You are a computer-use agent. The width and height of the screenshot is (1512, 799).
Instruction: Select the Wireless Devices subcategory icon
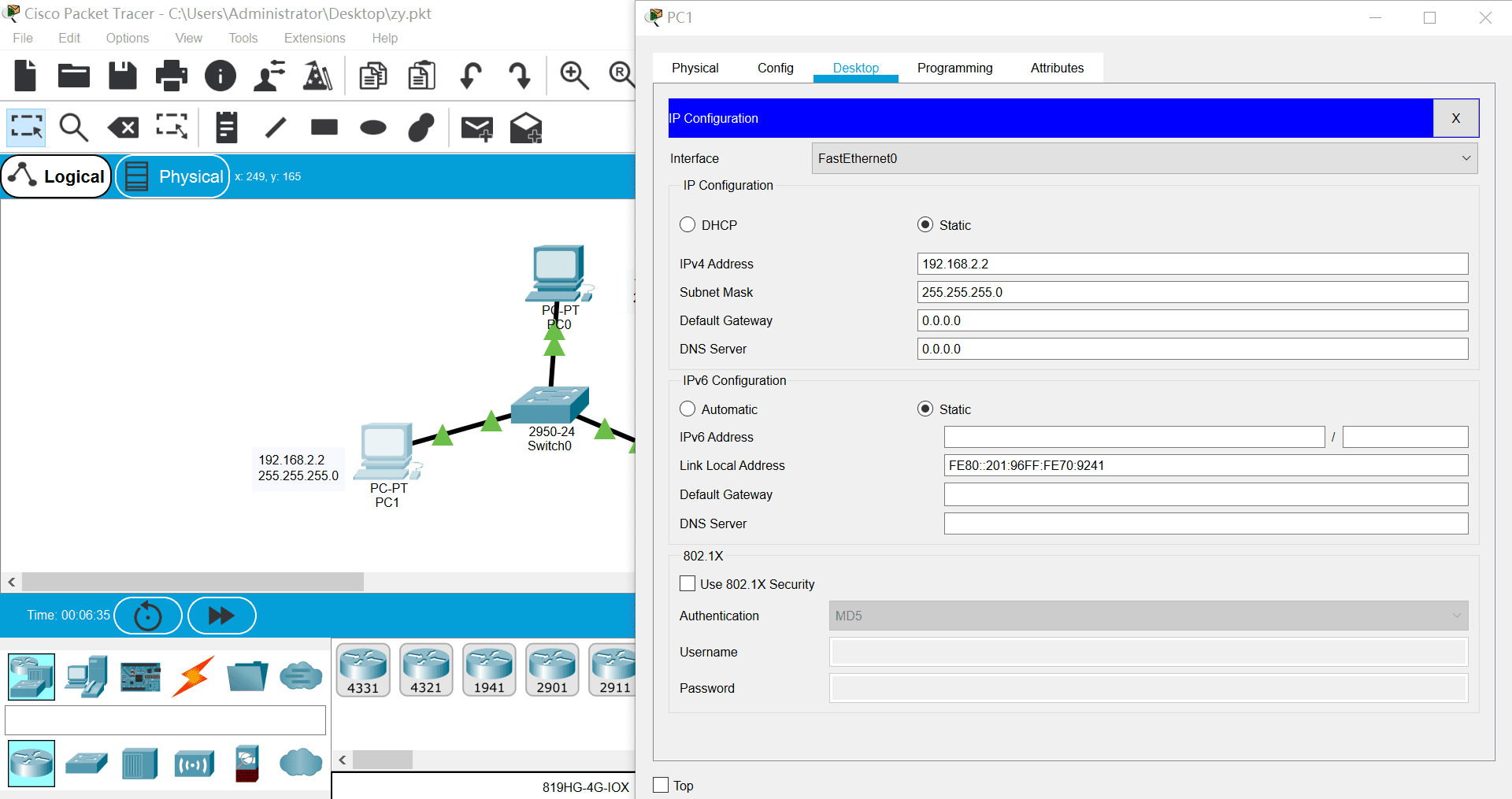(194, 764)
